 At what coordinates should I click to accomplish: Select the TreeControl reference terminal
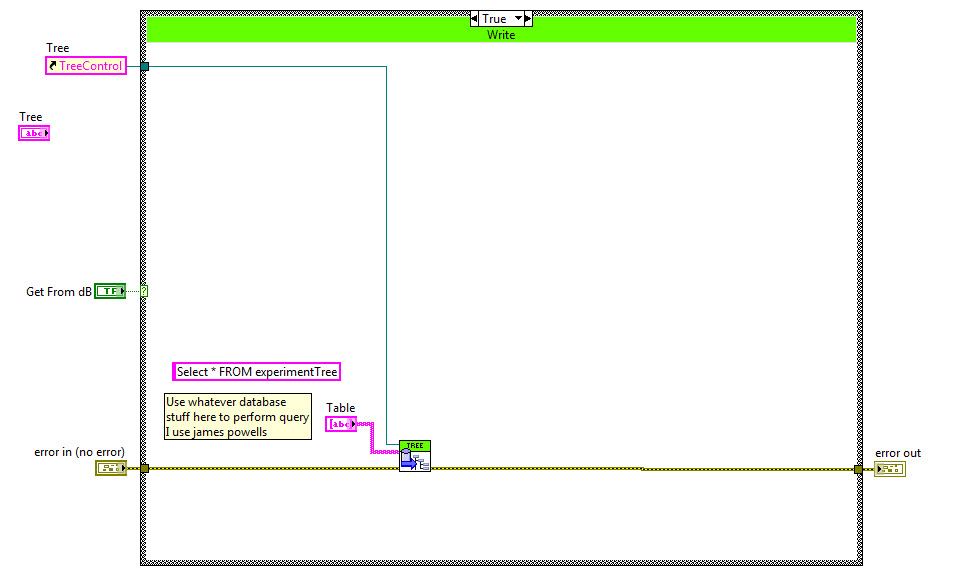(x=86, y=66)
